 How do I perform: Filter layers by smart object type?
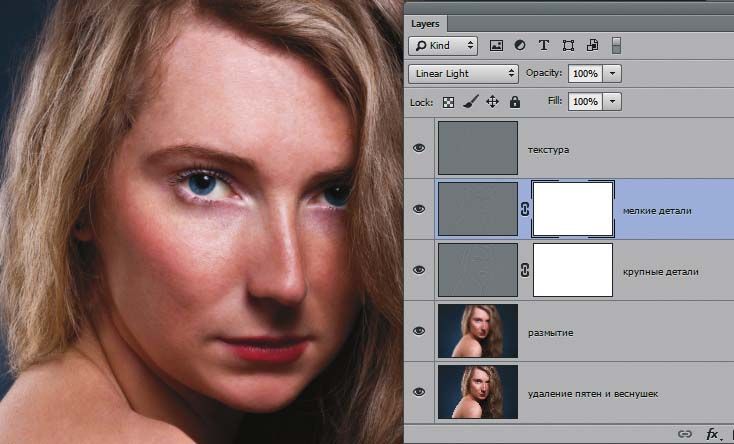pyautogui.click(x=592, y=46)
